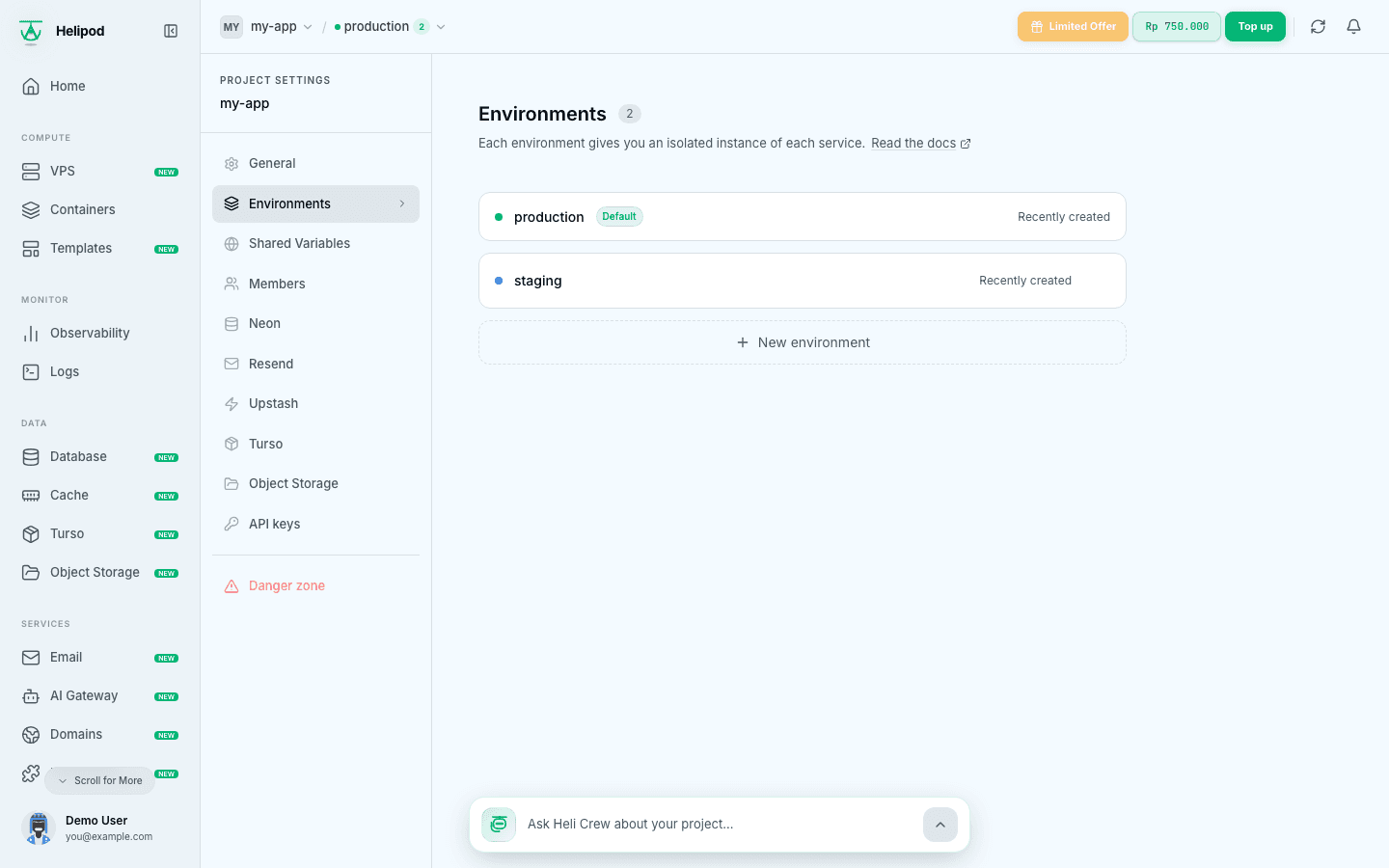Click the Database cylinder icon

pyautogui.click(x=31, y=456)
